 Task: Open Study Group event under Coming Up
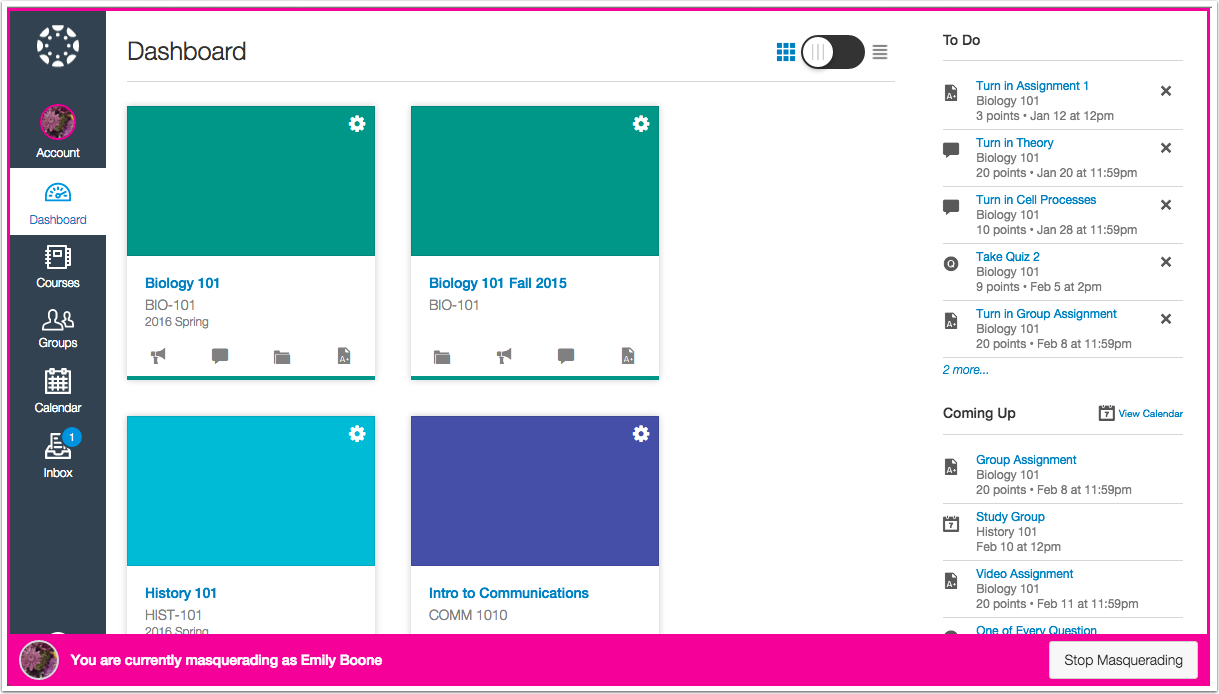1010,517
